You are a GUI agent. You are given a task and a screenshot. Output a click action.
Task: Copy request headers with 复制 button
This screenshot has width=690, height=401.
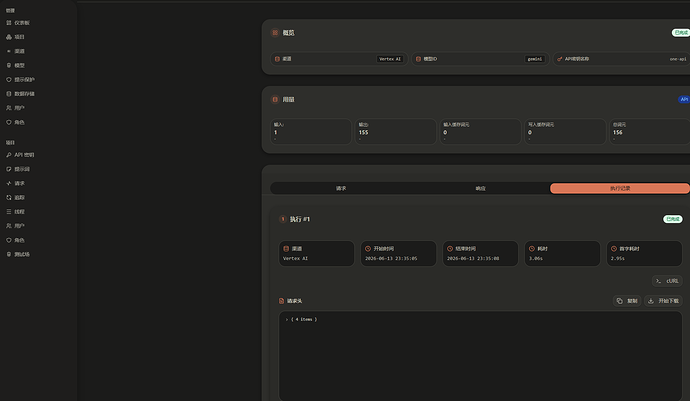click(x=627, y=301)
